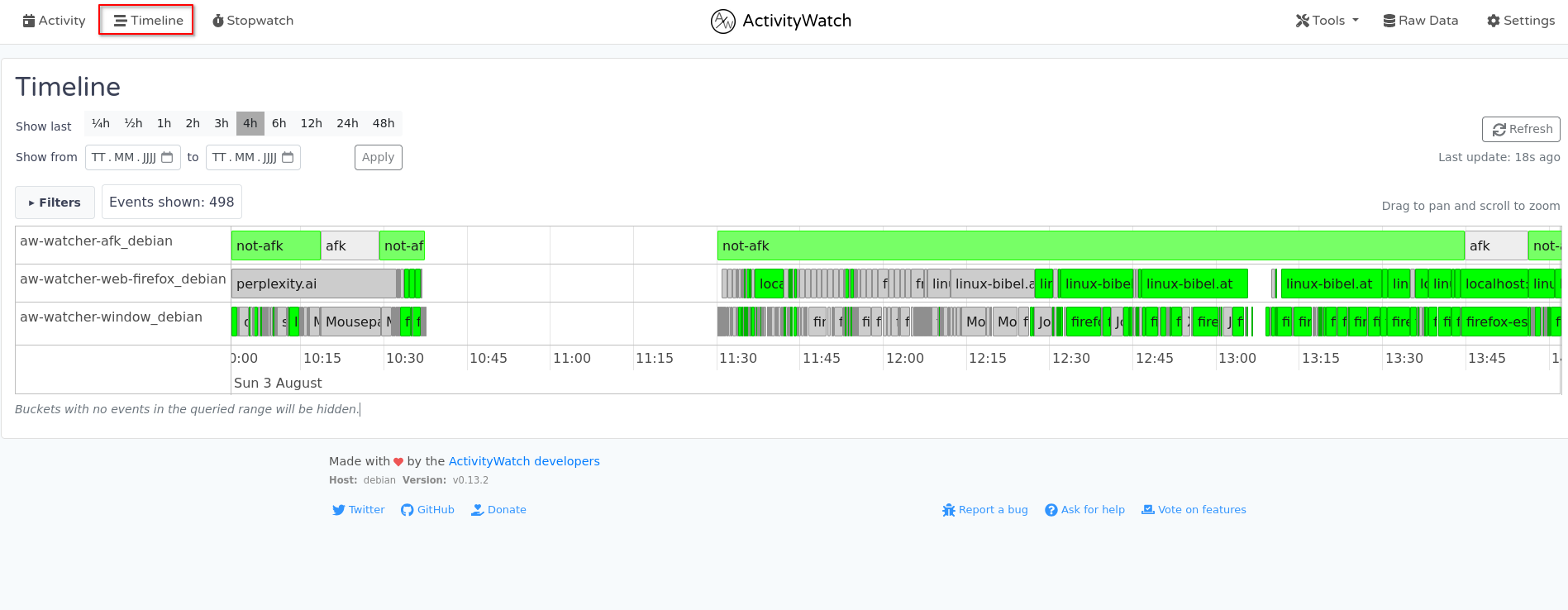Select the perplexity.ai event
Screen dimensions: 1568x610
click(x=313, y=284)
